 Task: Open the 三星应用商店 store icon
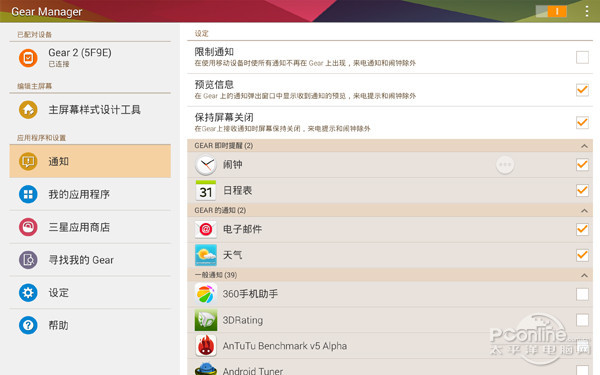tap(28, 227)
